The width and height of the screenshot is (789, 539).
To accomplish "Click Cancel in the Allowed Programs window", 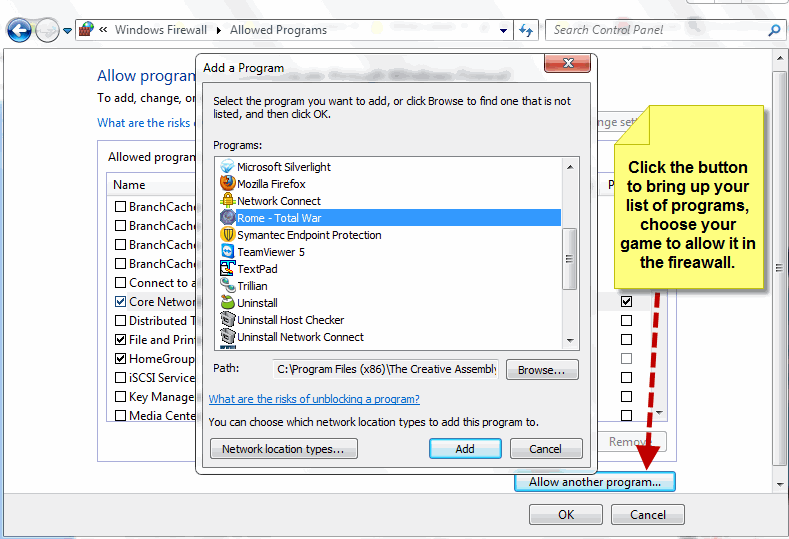I will [x=648, y=514].
